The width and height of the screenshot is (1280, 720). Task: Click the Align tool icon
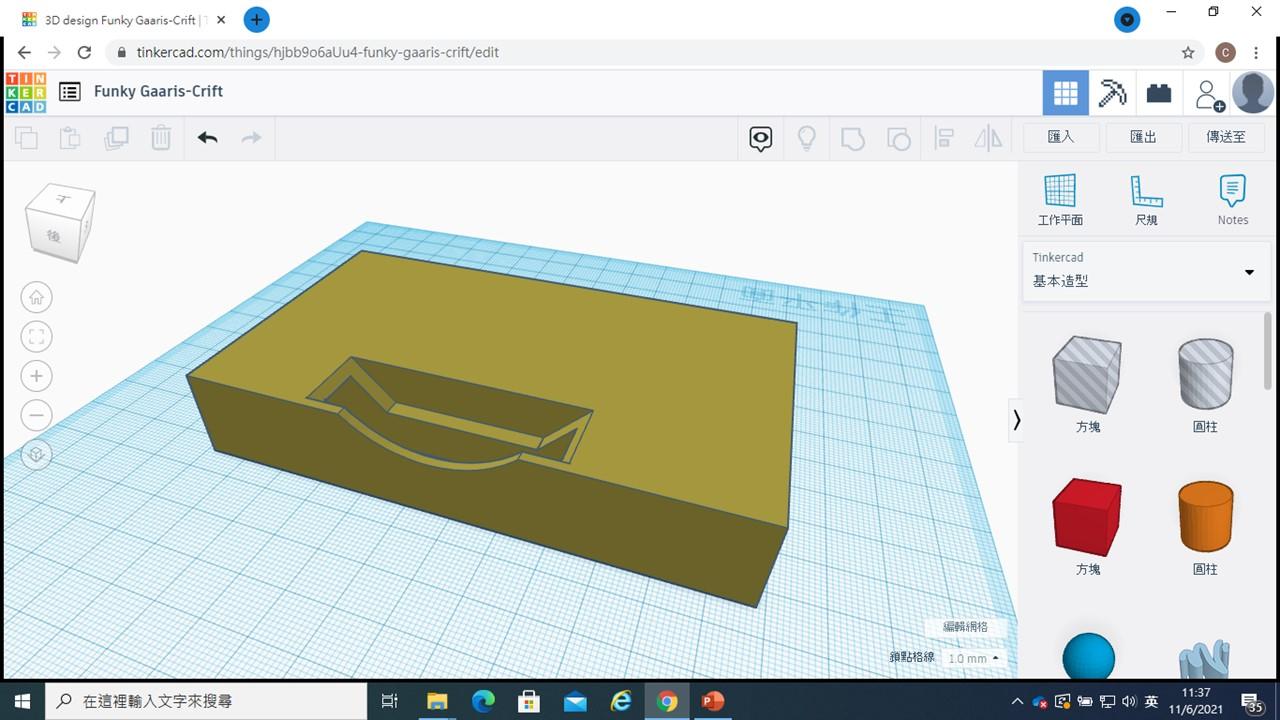pyautogui.click(x=943, y=138)
